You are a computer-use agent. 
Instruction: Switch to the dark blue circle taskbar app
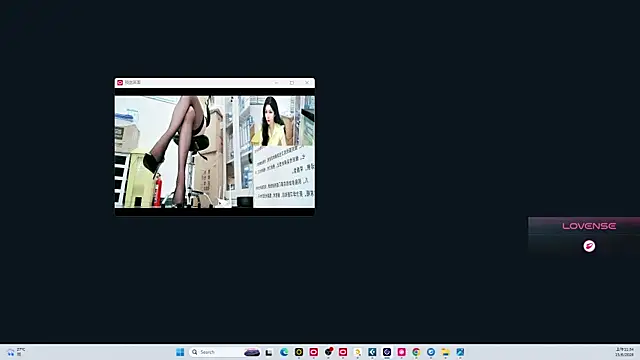point(387,352)
